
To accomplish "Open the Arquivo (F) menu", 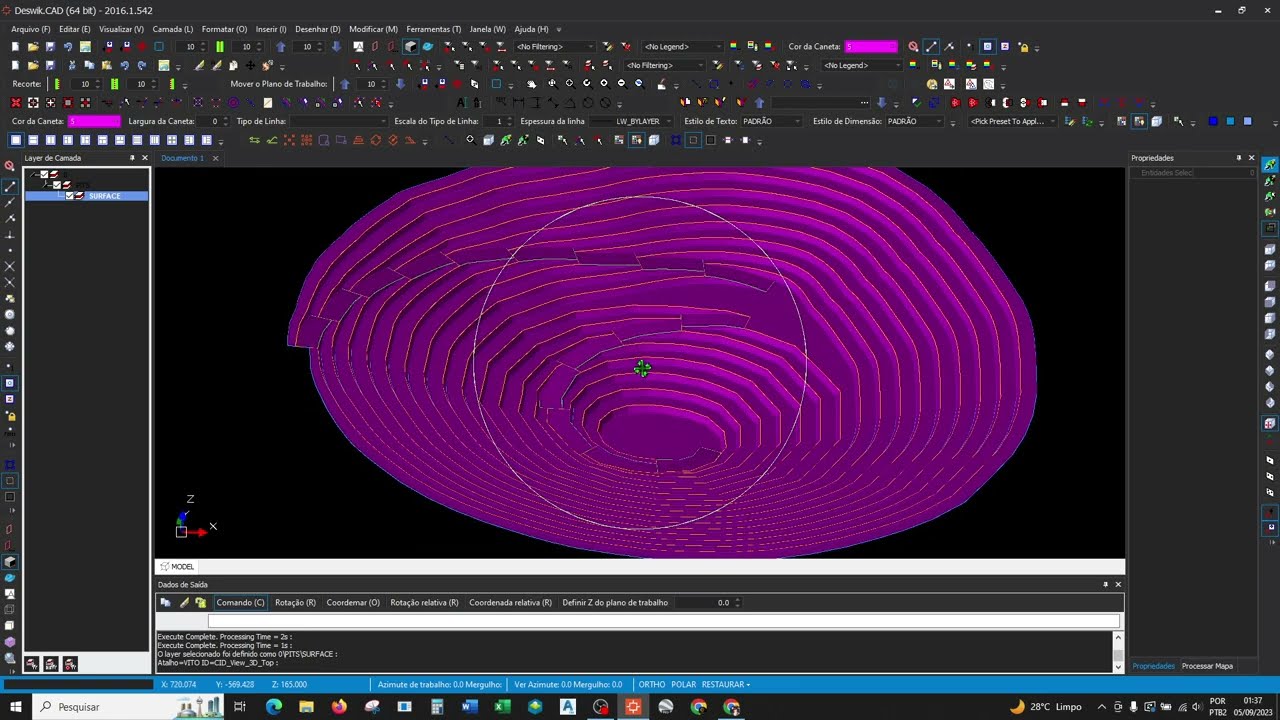I will [x=30, y=29].
